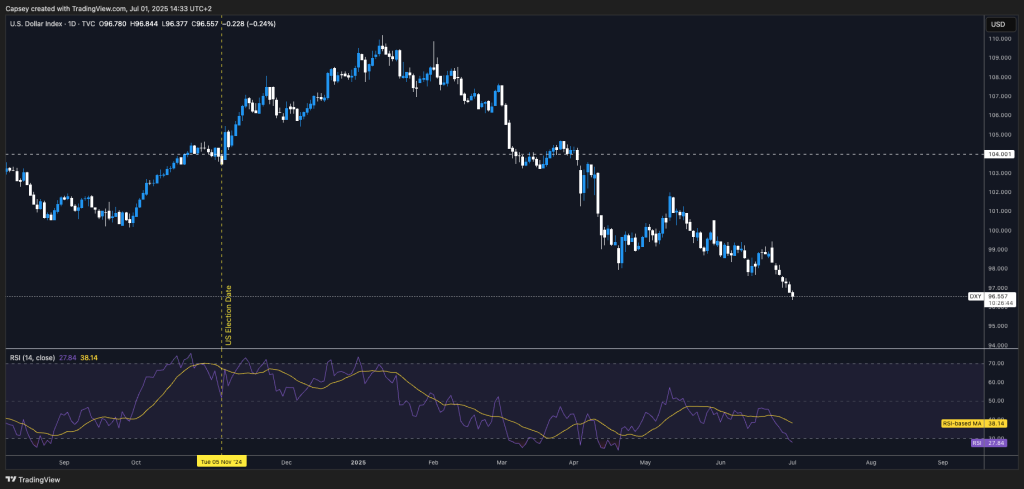The width and height of the screenshot is (1024, 489).
Task: Click the yellow RSI-based MA axis label
Action: click(962, 423)
